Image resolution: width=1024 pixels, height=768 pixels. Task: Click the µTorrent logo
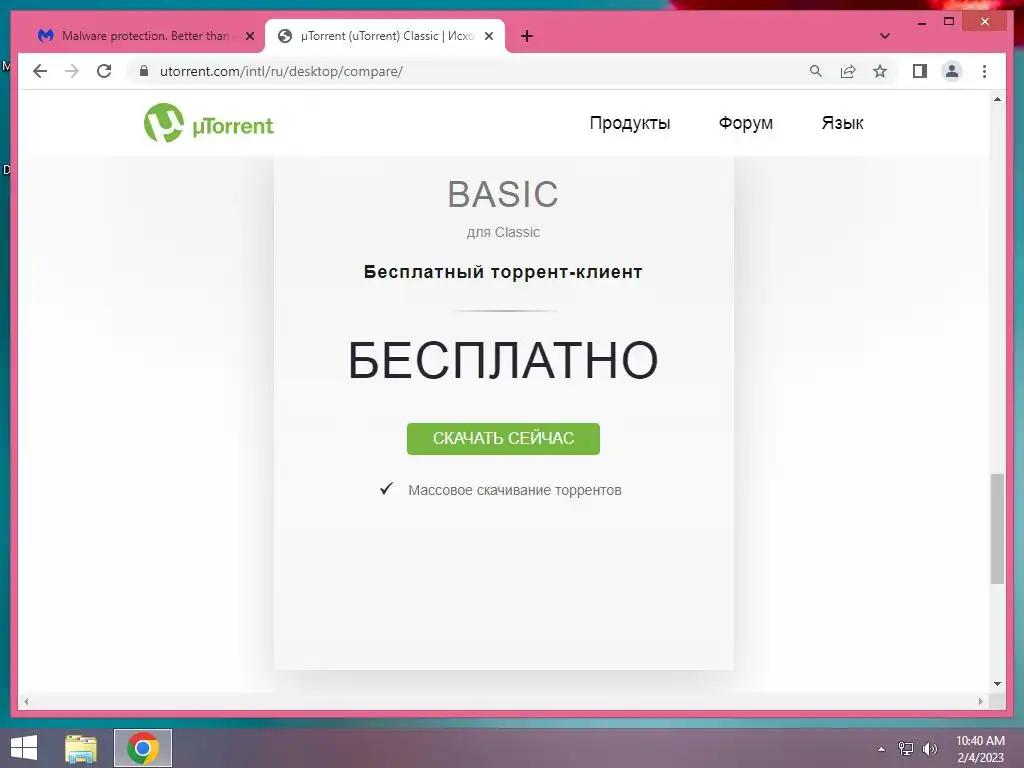pos(209,123)
